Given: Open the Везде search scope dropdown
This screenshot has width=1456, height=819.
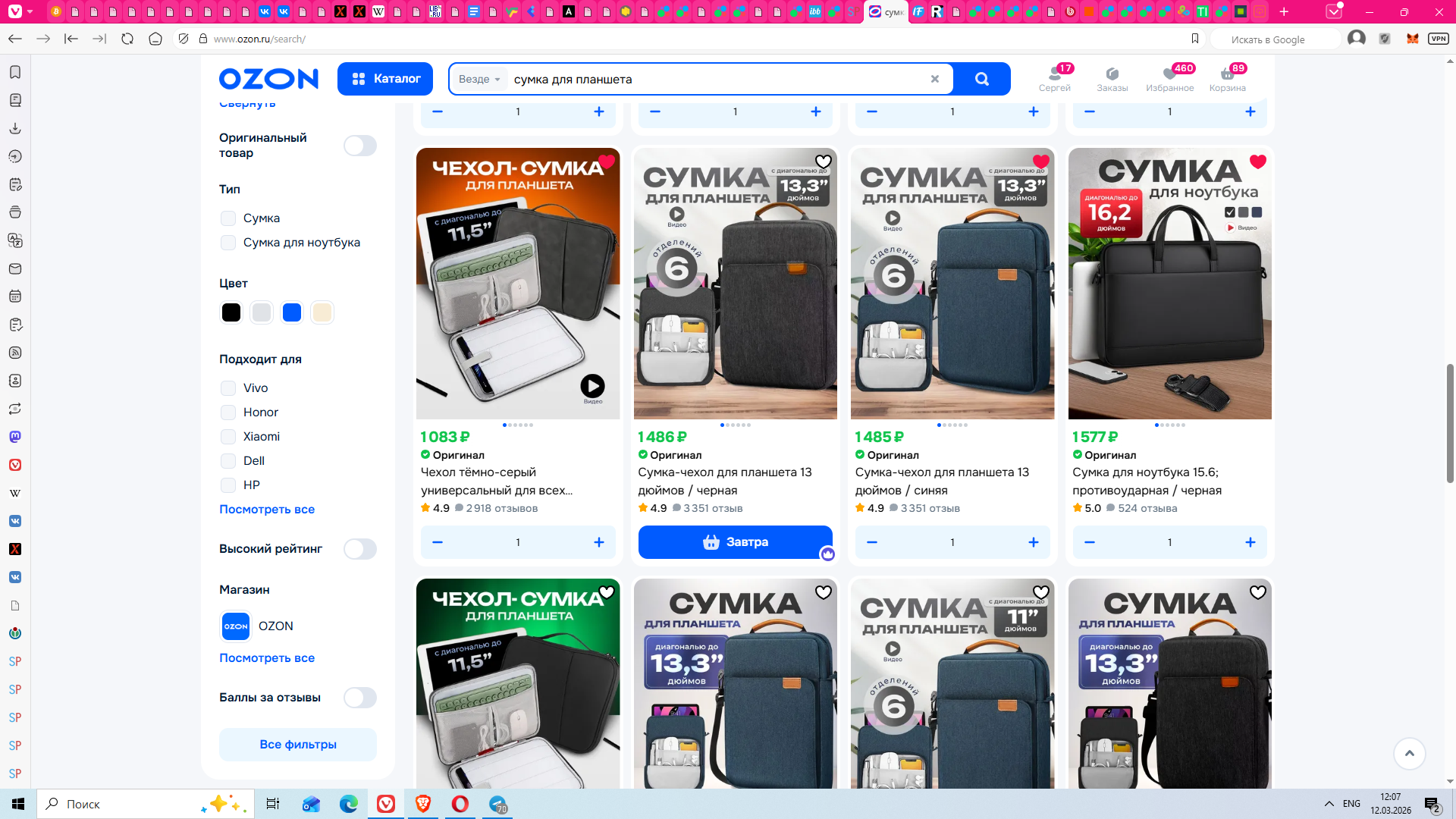Looking at the screenshot, I should 479,79.
